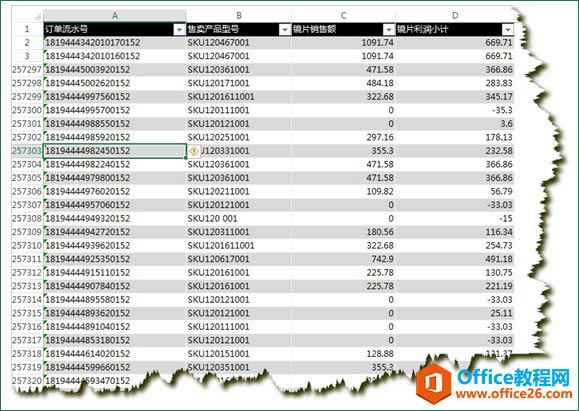The image size is (579, 411).
Task: Select cell 1819444988550152
Action: (115, 124)
